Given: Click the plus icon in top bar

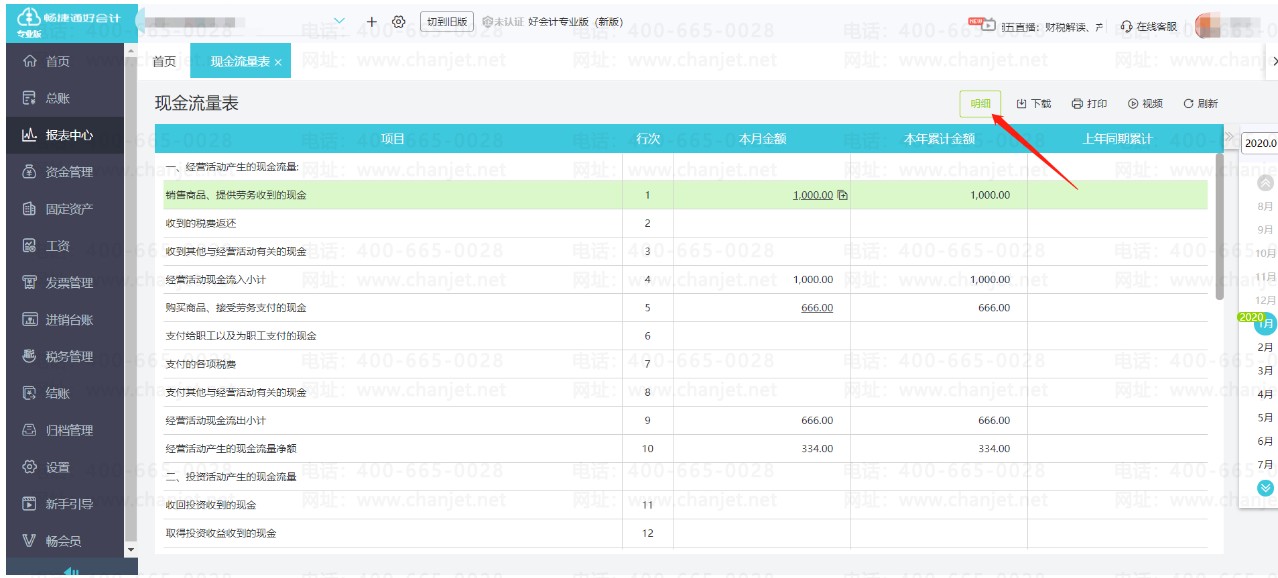Looking at the screenshot, I should click(372, 21).
